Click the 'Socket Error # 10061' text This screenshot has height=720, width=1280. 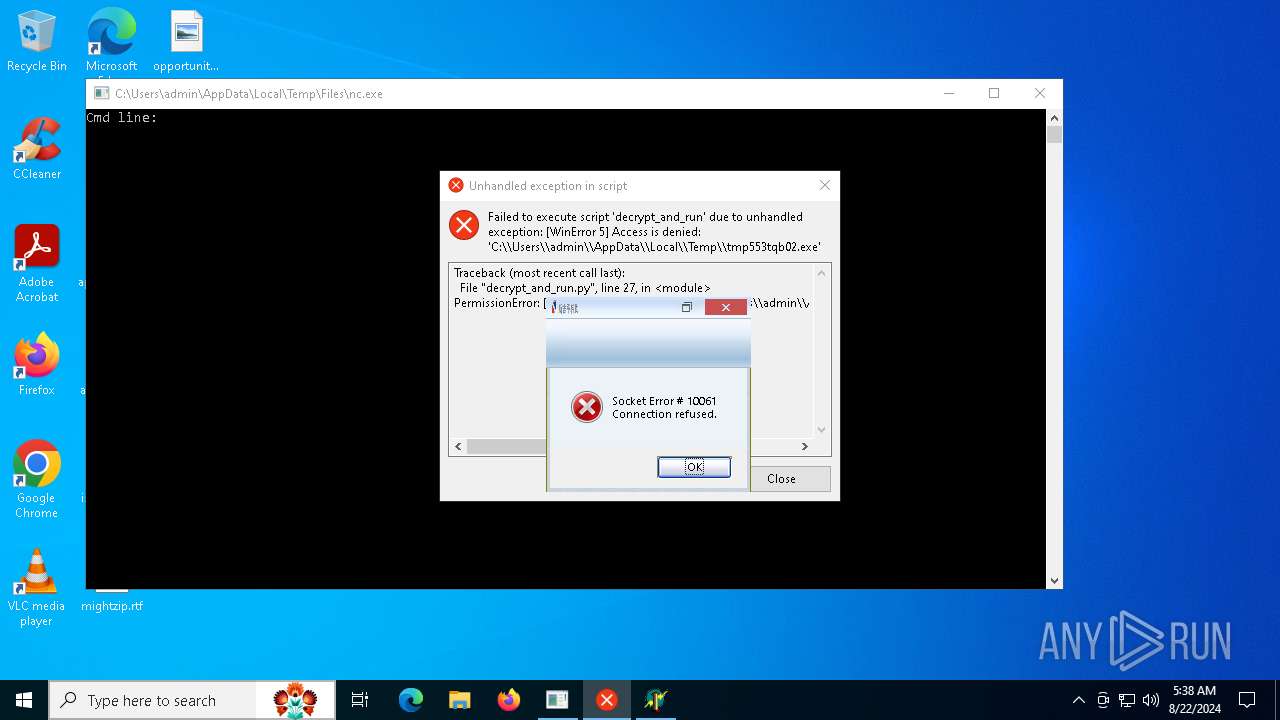[x=664, y=401]
